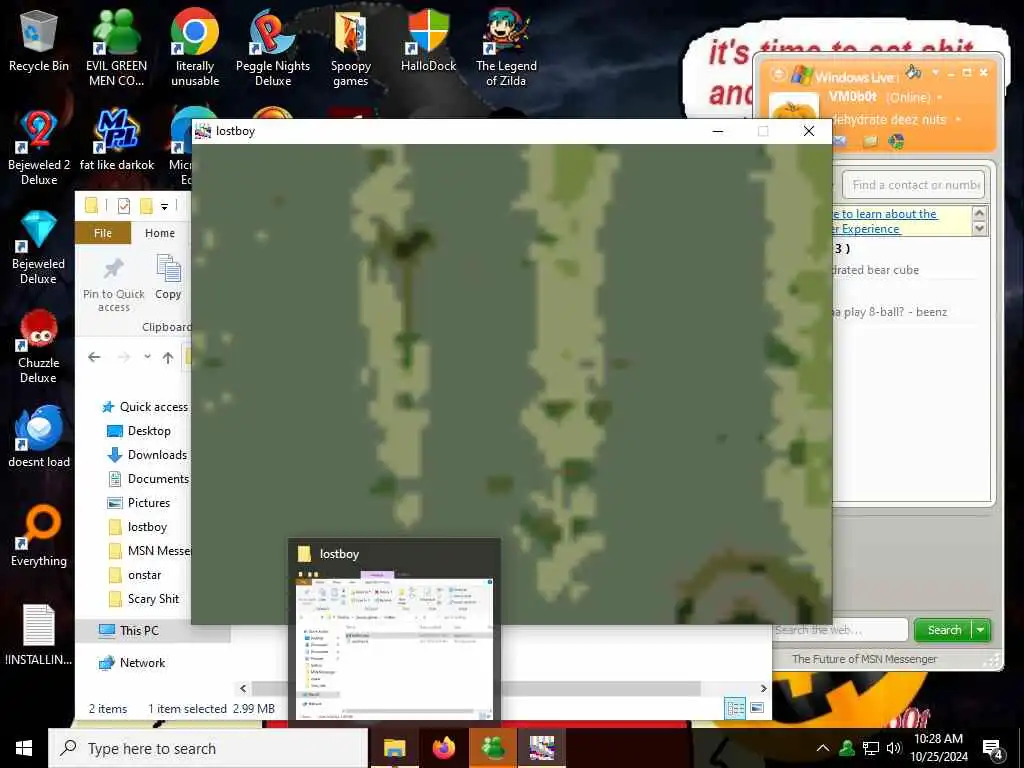This screenshot has height=768, width=1024.
Task: Open the Online status dropdown arrow
Action: 940,97
